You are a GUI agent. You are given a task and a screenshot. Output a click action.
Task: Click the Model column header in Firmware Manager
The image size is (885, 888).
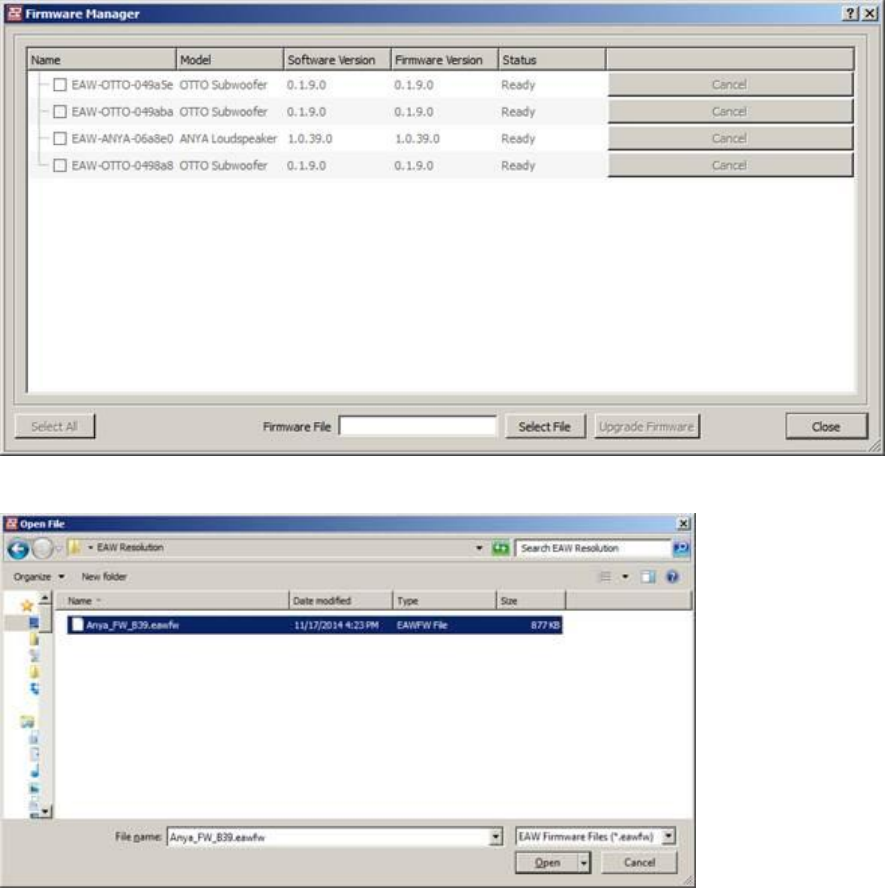[x=229, y=59]
